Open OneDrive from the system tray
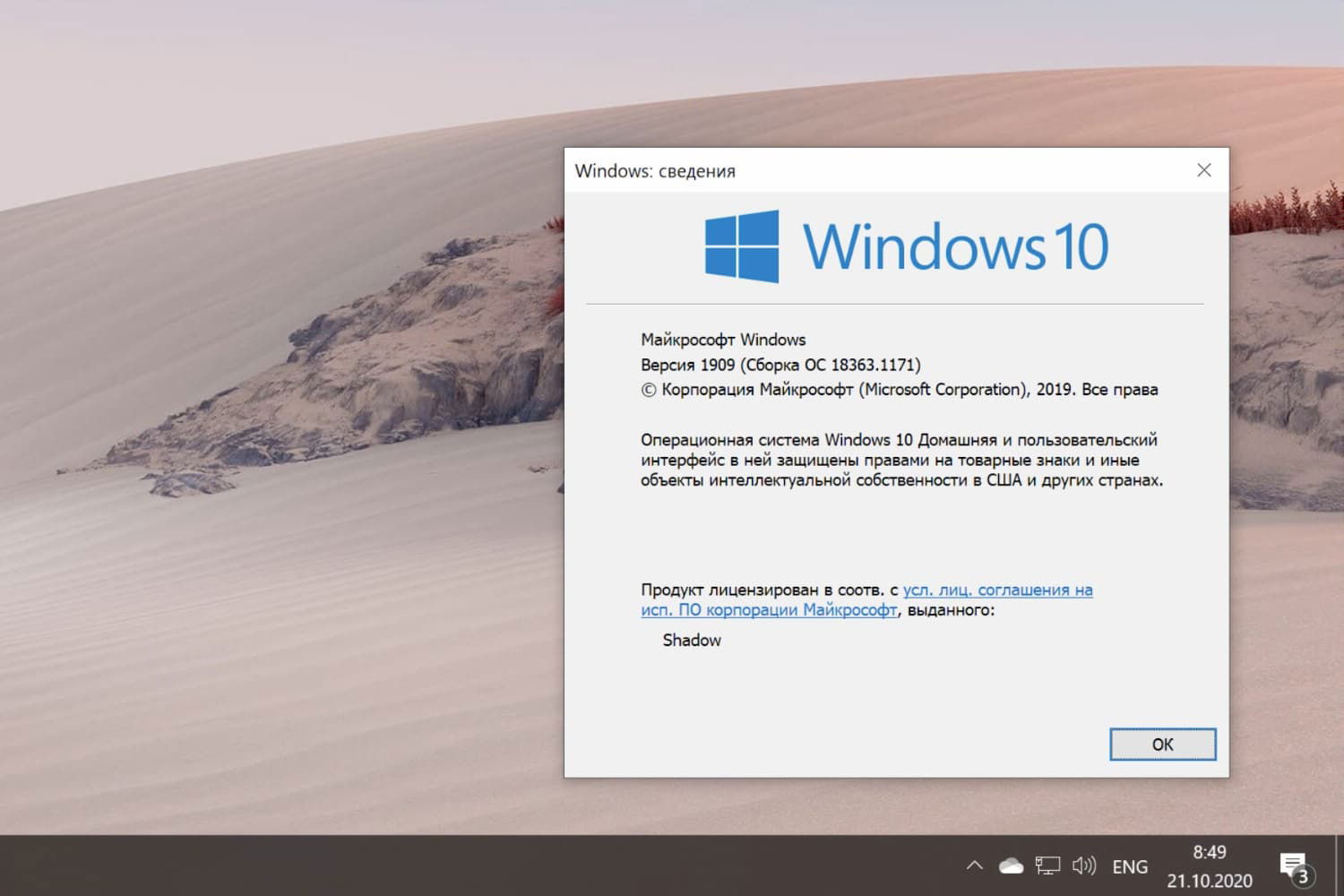Screen dimensions: 1344x896 click(1012, 866)
